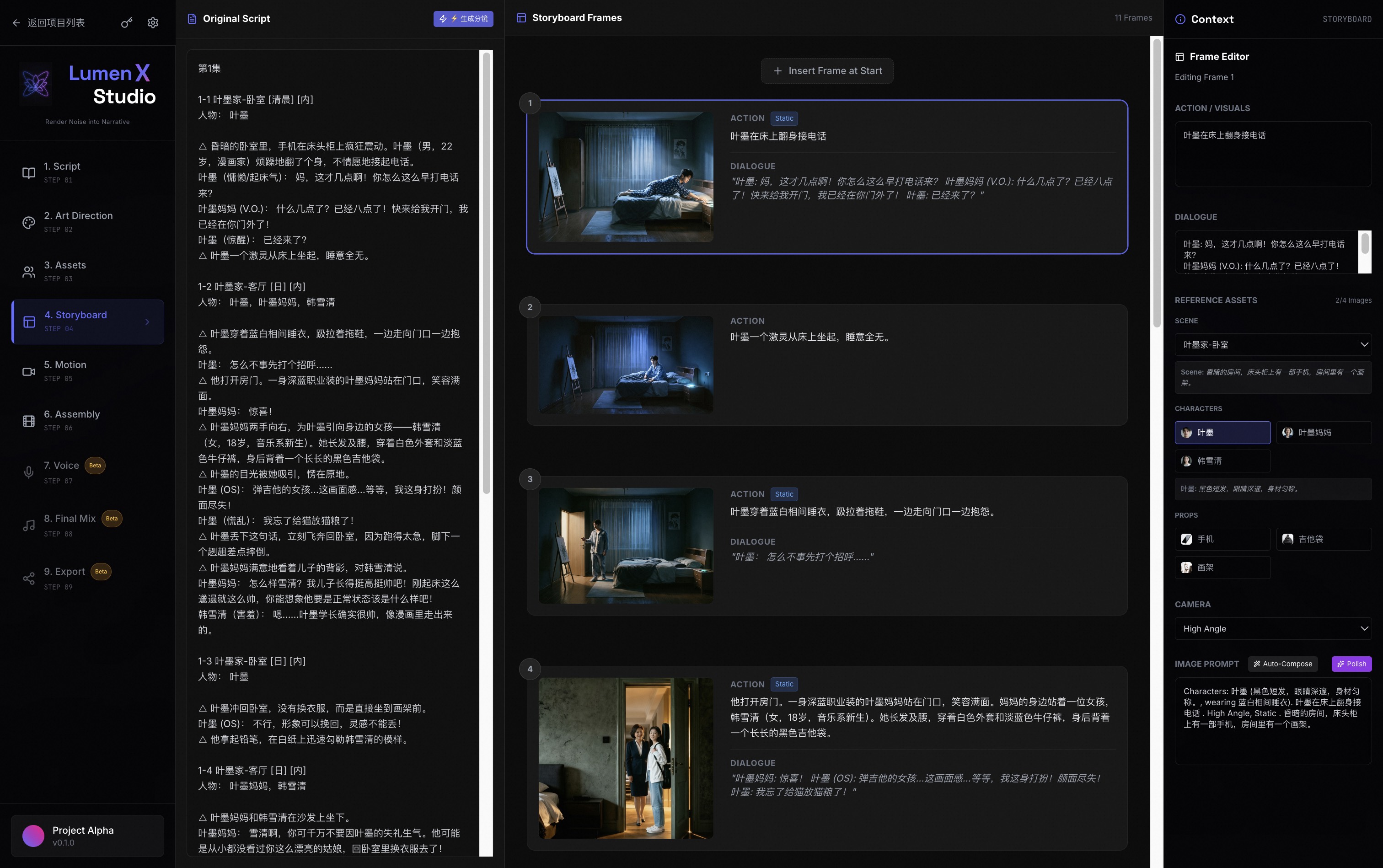Go to 3. Assets step

click(87, 272)
